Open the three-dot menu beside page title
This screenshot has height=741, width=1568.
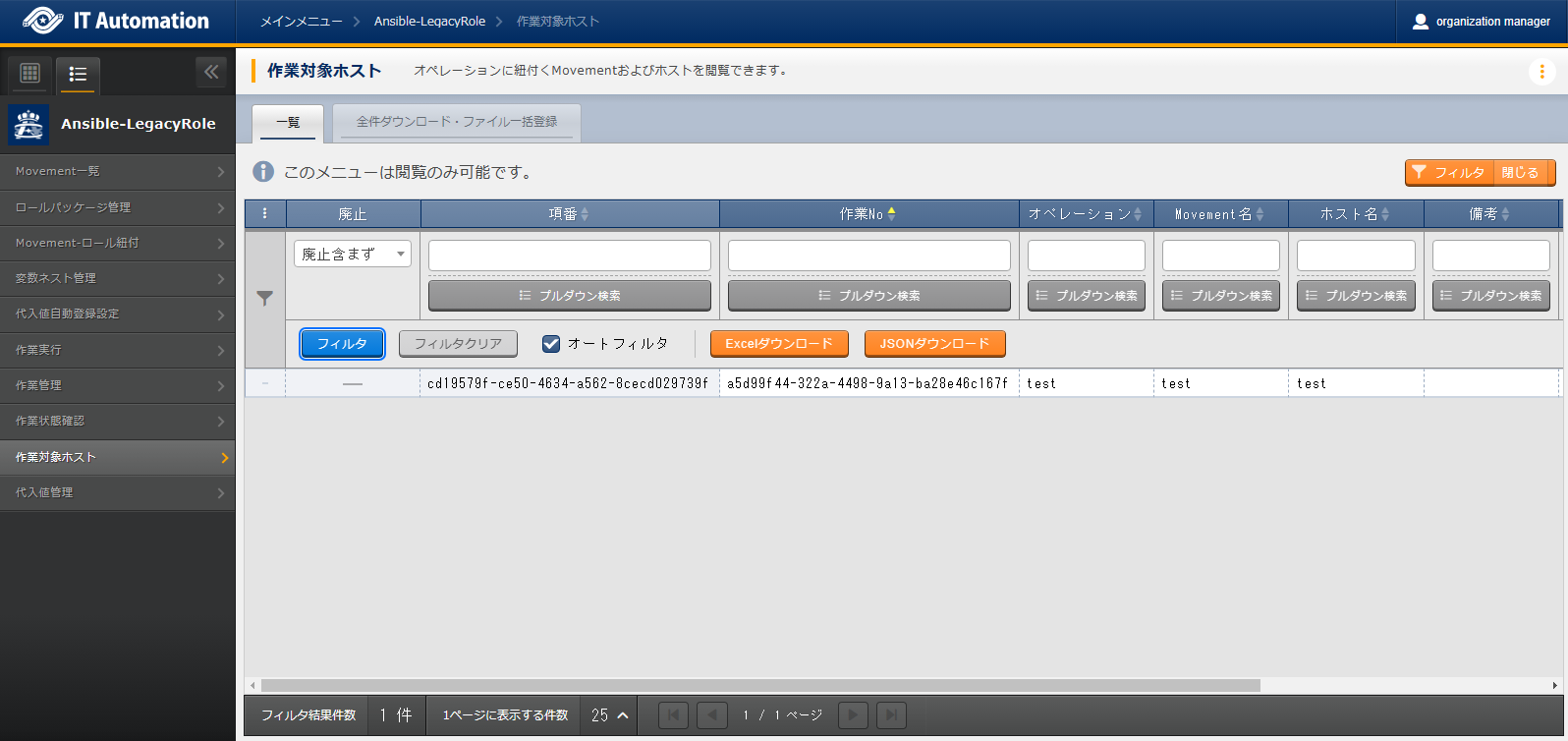[x=1541, y=71]
